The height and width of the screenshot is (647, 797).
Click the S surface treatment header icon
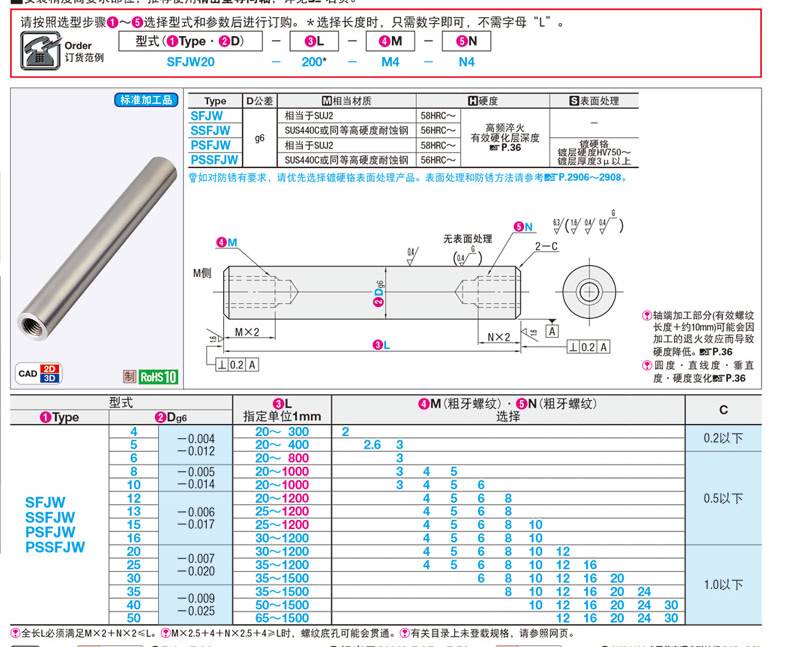[x=574, y=101]
